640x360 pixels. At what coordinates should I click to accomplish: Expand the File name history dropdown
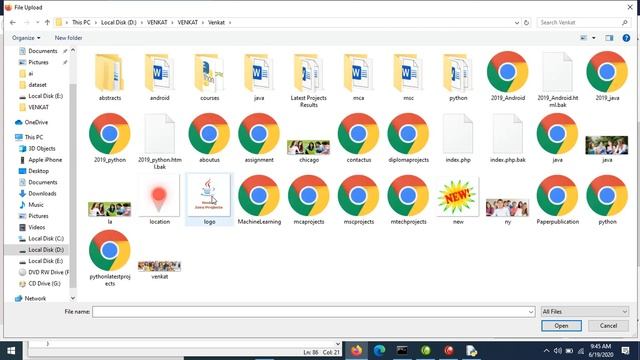click(x=531, y=312)
